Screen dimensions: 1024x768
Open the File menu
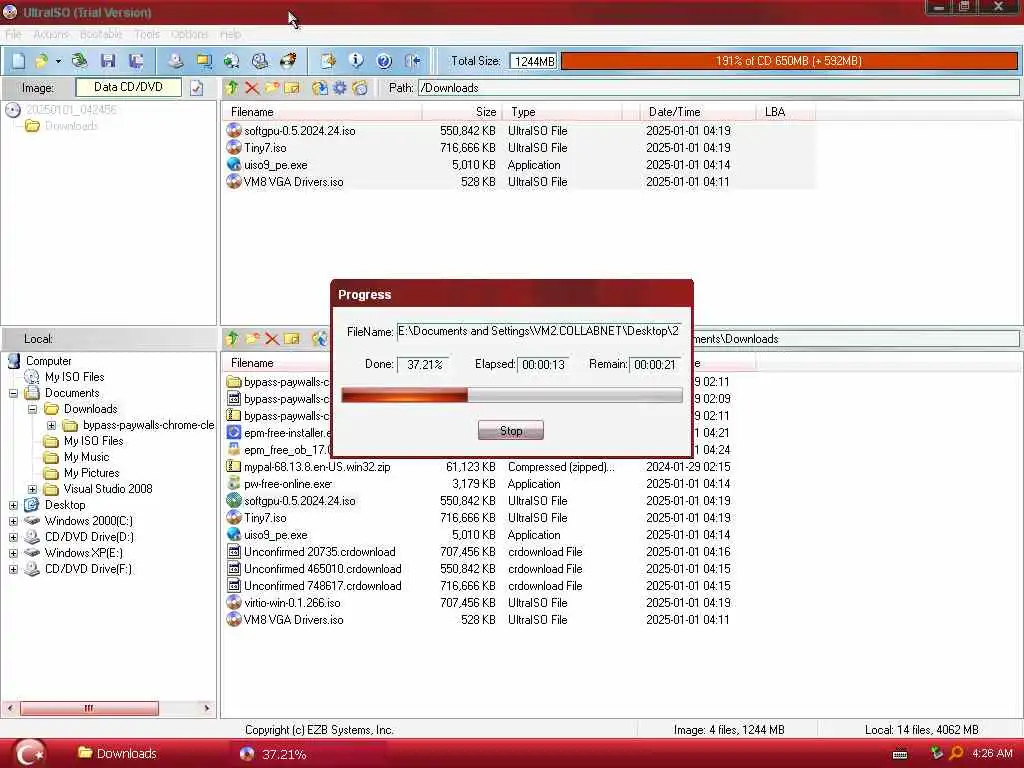[13, 34]
